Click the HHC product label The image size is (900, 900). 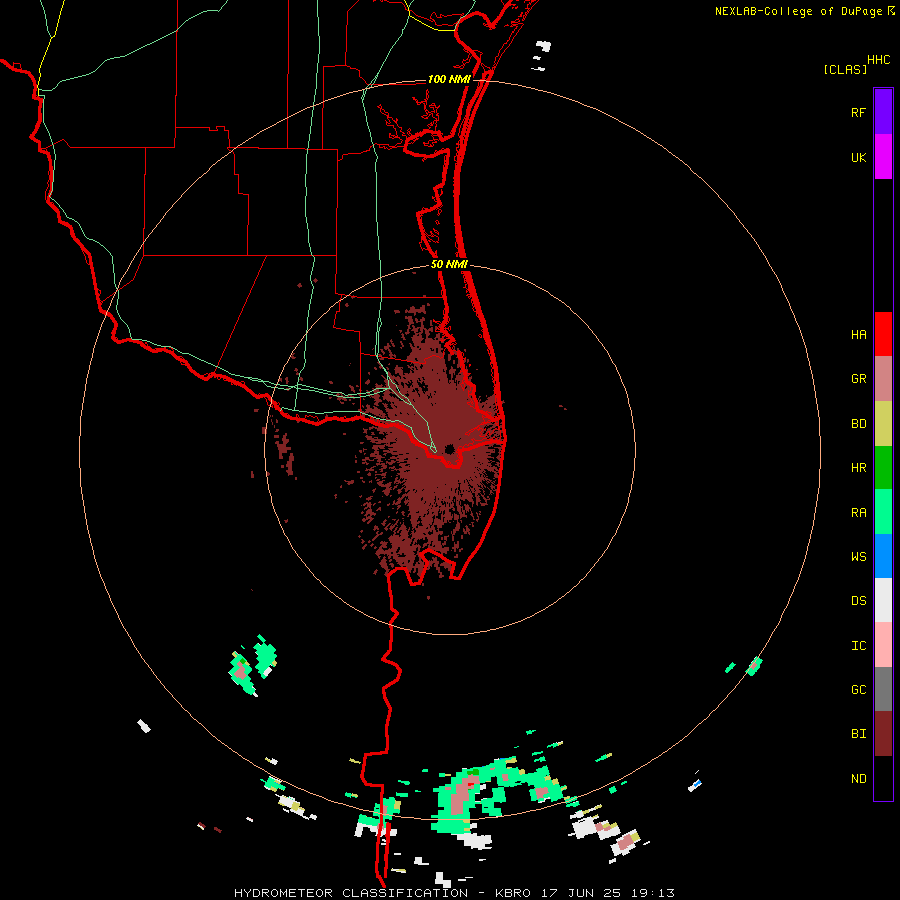pos(879,60)
